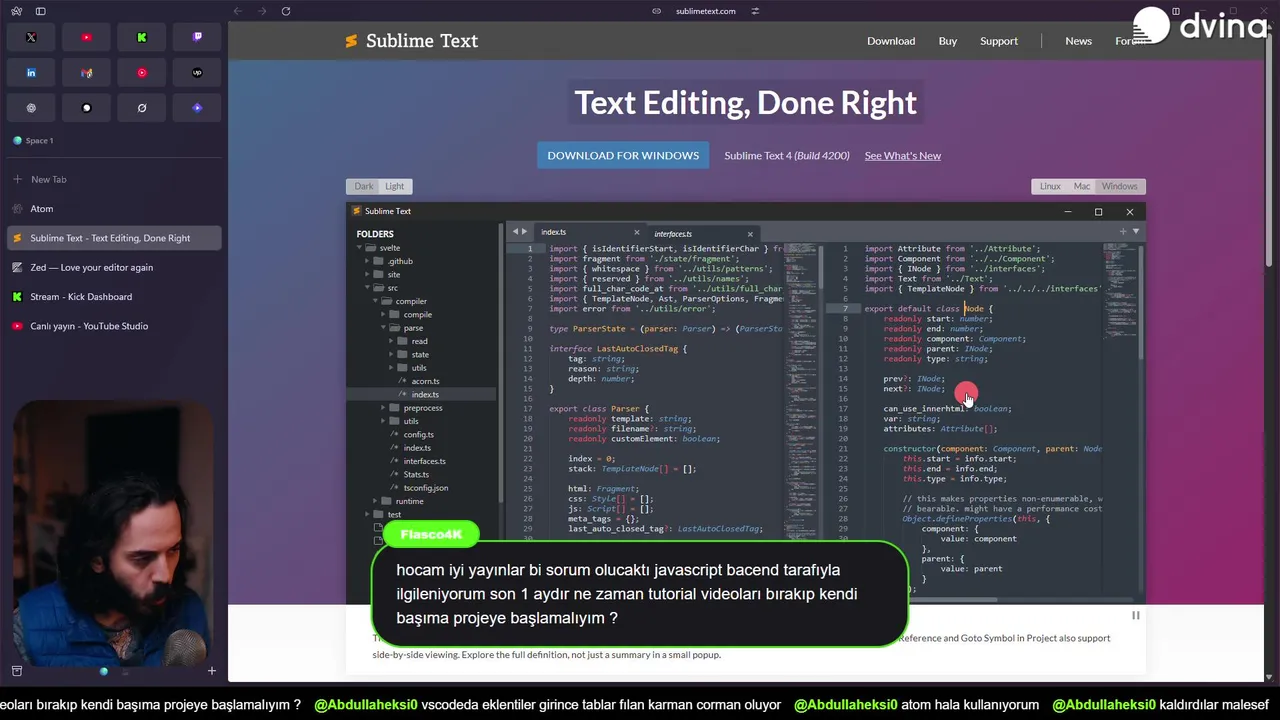Open the ChatGPT pinned tab
The width and height of the screenshot is (1280, 720).
click(x=31, y=108)
